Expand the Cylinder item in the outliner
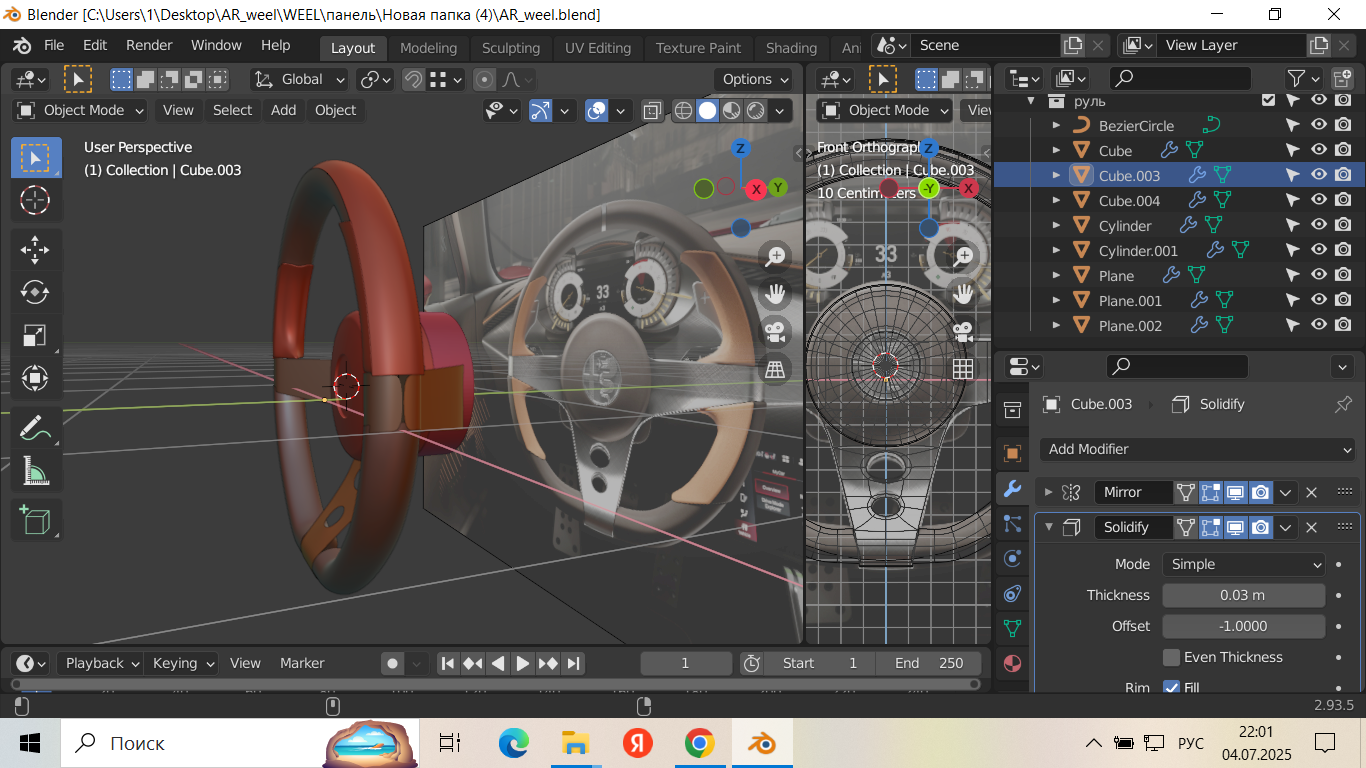The image size is (1366, 768). [x=1056, y=226]
